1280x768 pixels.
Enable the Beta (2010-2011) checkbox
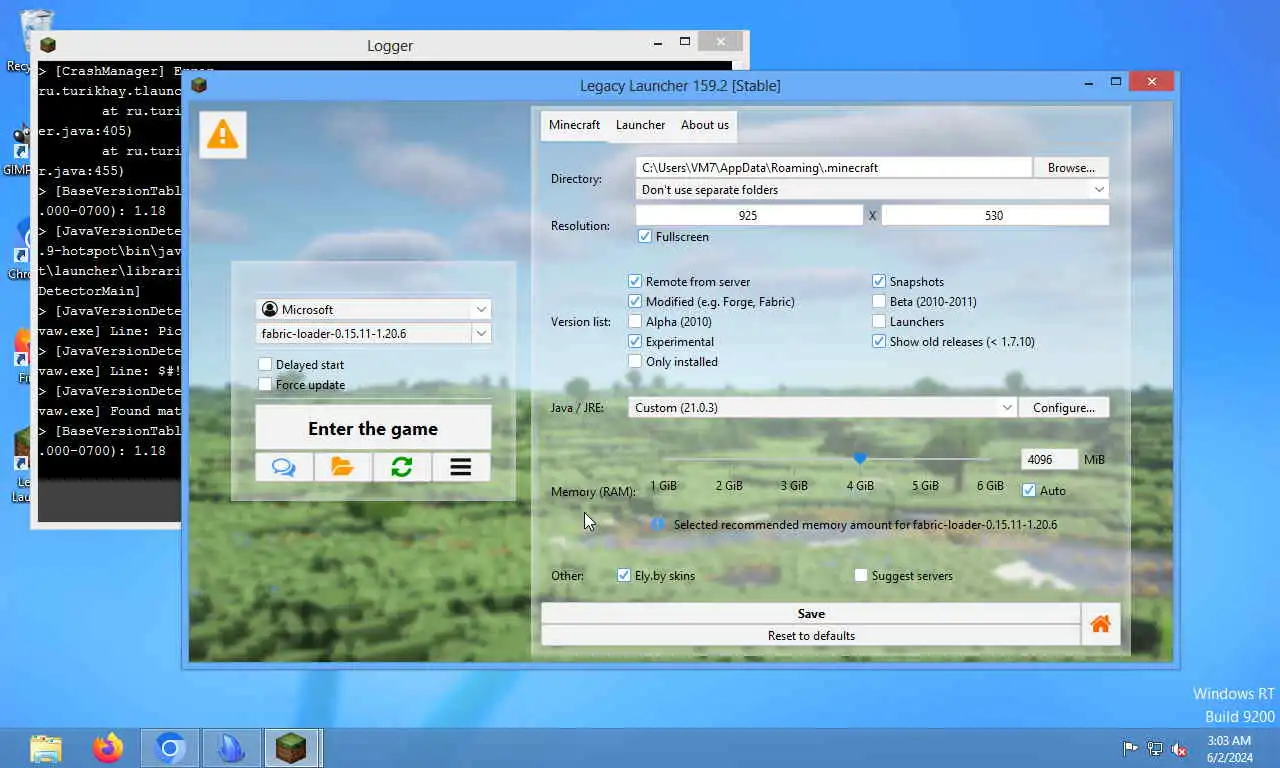[x=879, y=302]
